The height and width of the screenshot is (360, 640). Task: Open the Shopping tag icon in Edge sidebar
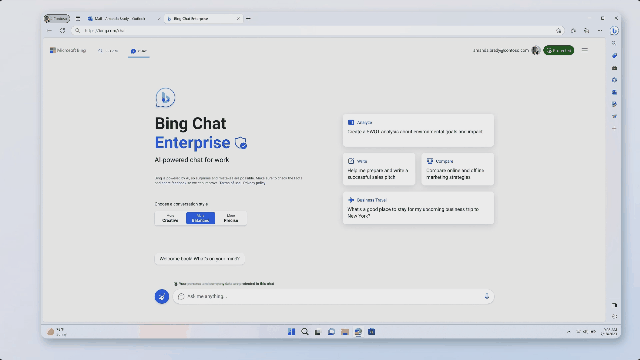(x=614, y=56)
